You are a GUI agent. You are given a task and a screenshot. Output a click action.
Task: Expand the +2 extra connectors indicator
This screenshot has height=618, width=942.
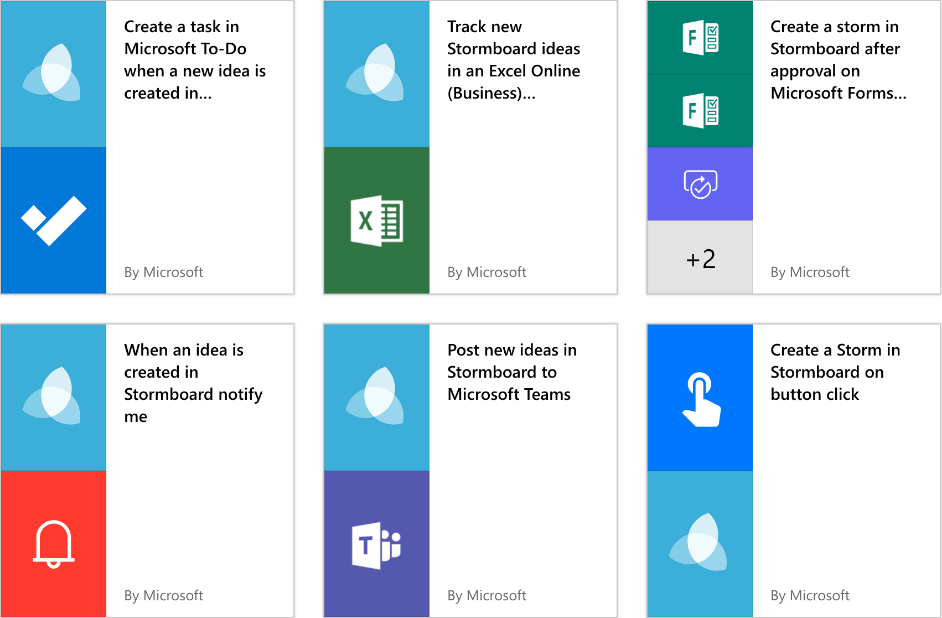700,257
